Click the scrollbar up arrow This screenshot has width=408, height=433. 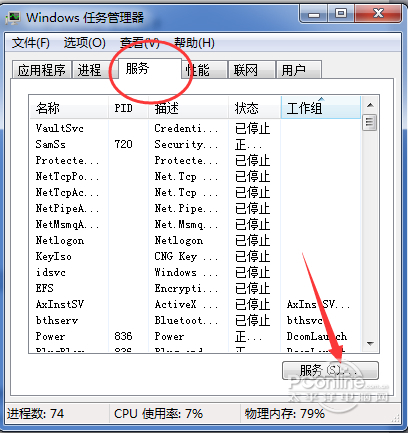pyautogui.click(x=370, y=105)
